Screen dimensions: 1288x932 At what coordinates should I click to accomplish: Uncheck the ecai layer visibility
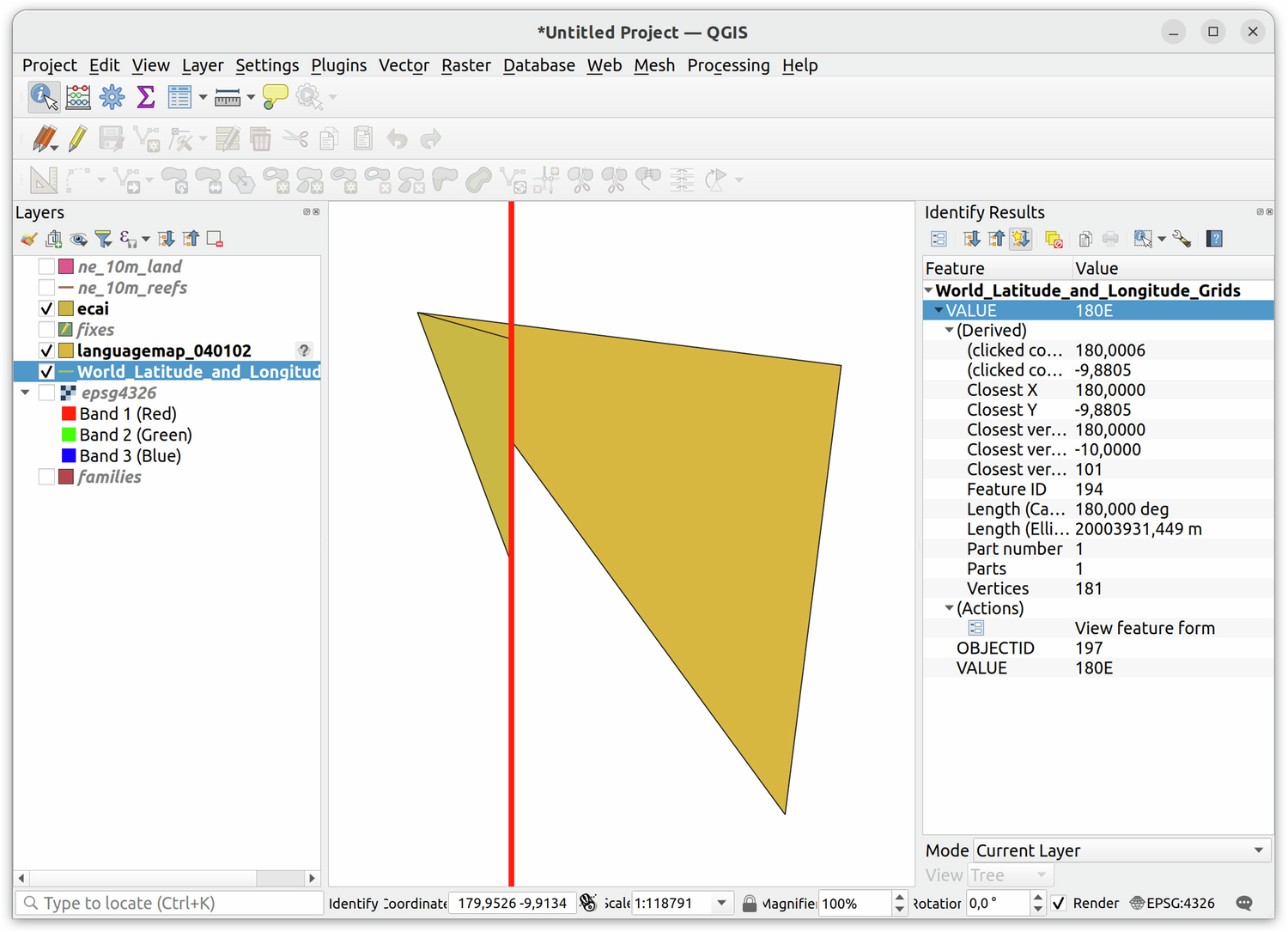click(47, 308)
